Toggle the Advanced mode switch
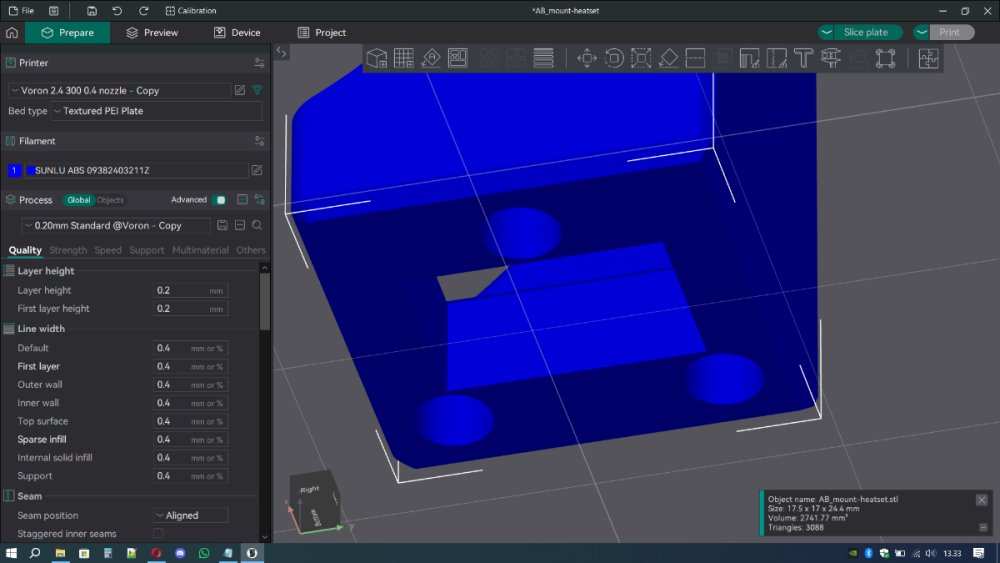 (219, 200)
